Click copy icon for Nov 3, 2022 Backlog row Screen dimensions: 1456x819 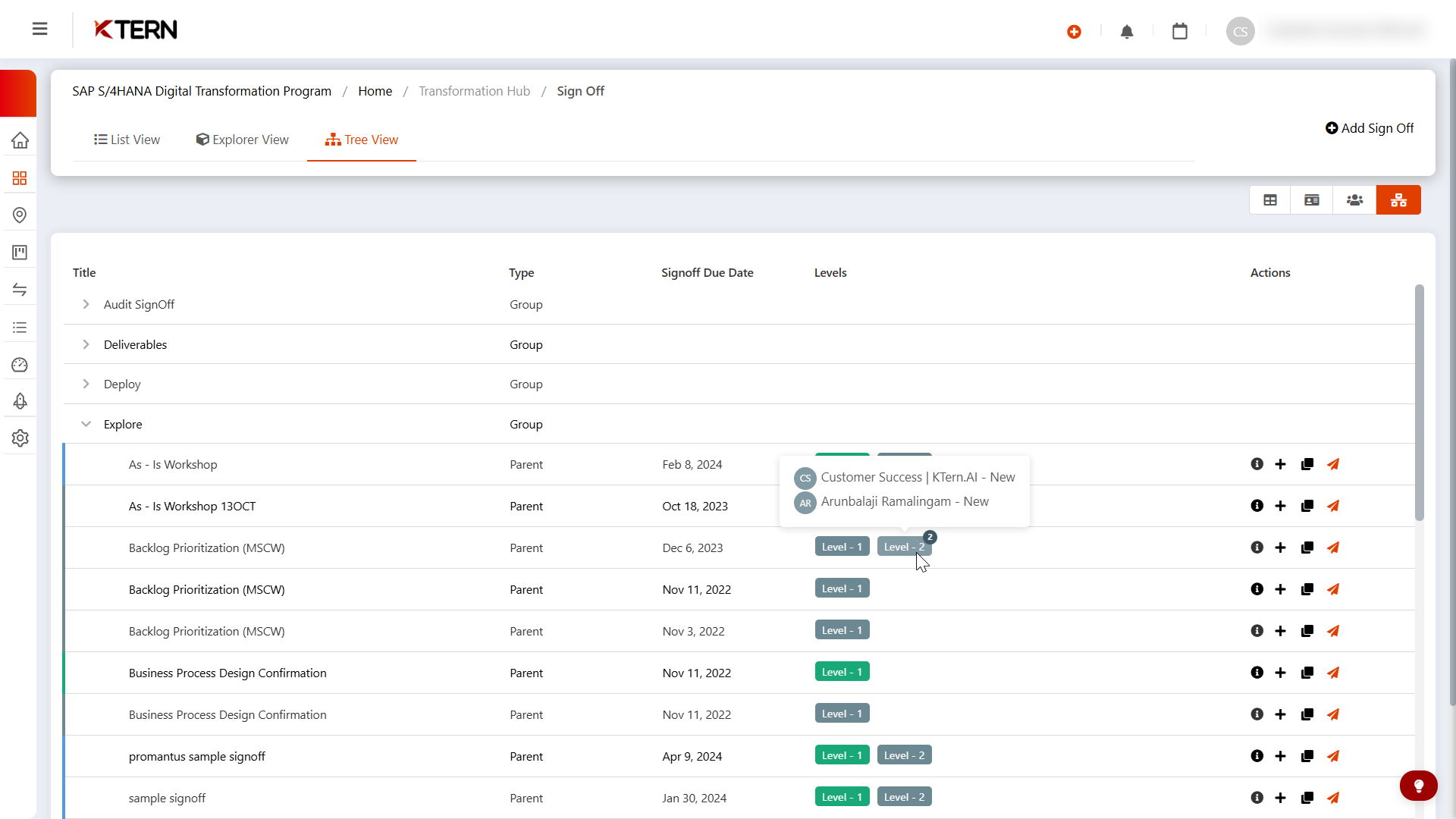click(x=1307, y=631)
